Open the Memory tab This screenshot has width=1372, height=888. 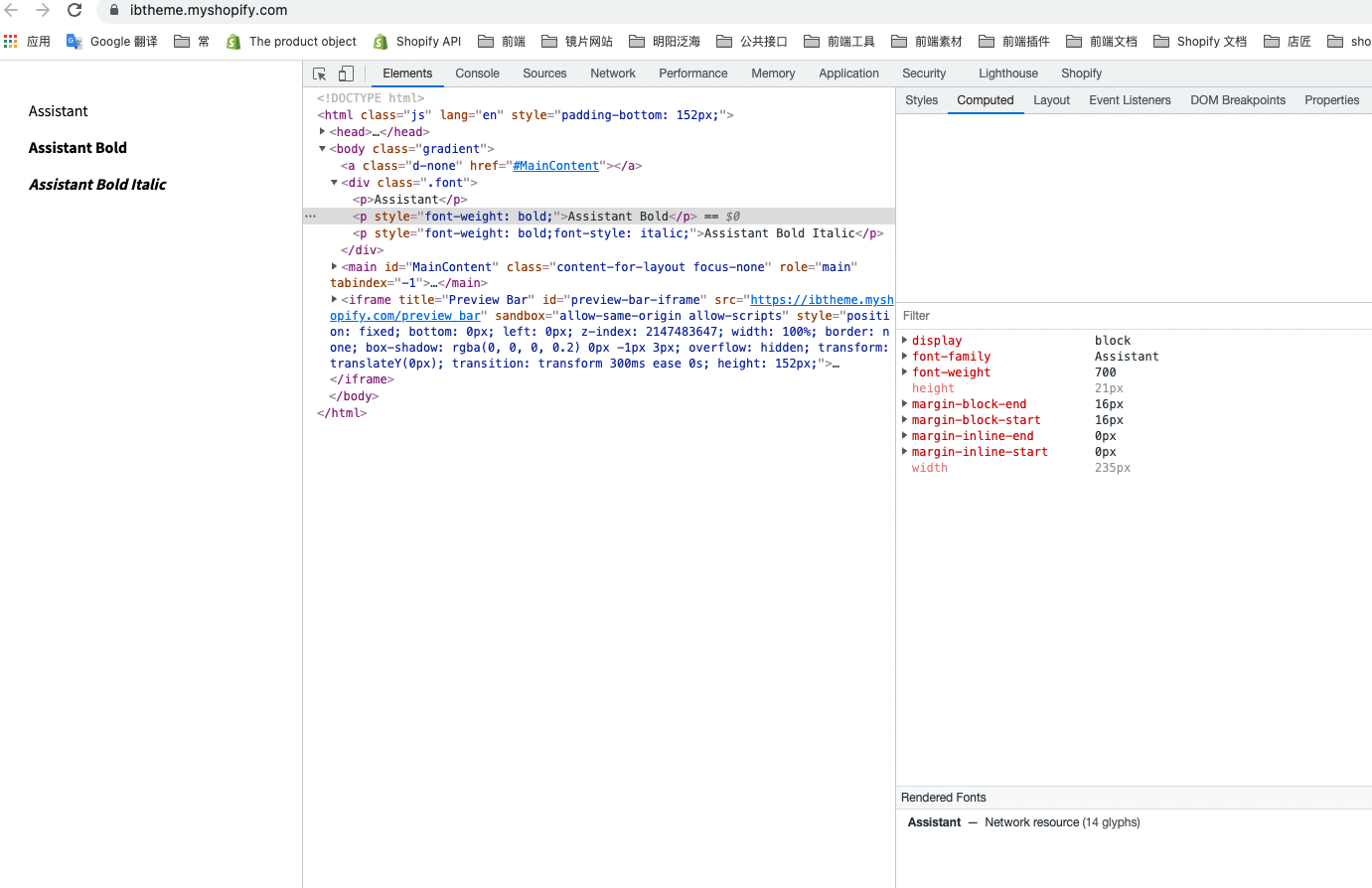coord(773,74)
